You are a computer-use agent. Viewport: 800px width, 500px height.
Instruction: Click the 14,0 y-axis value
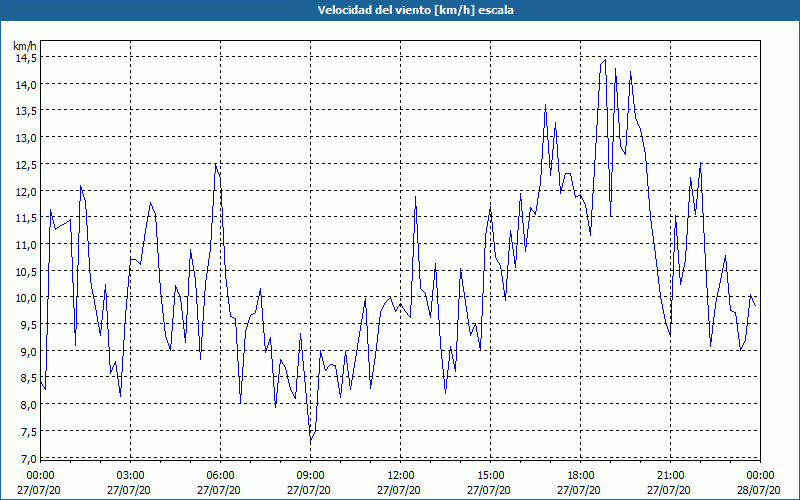[26, 85]
